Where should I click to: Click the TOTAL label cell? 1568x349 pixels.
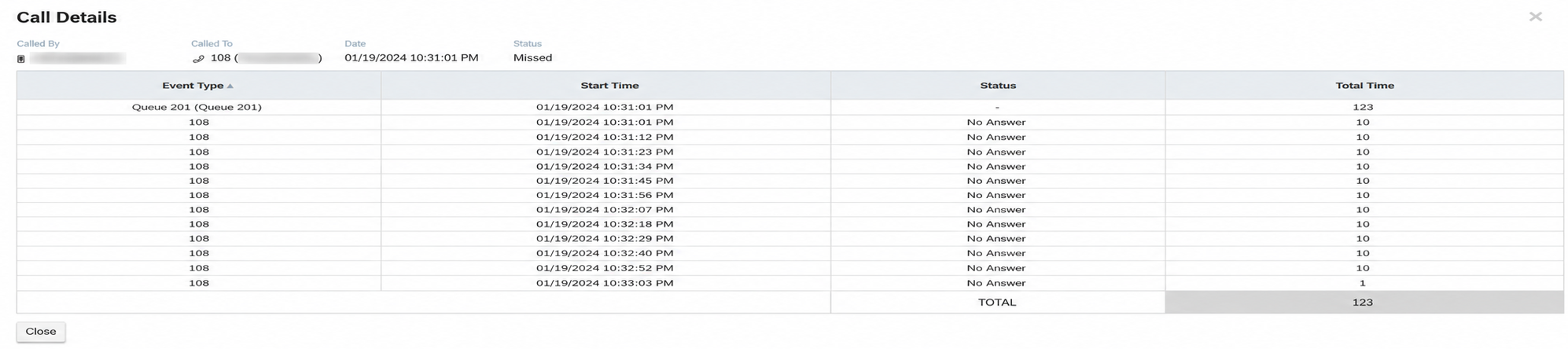tap(998, 302)
